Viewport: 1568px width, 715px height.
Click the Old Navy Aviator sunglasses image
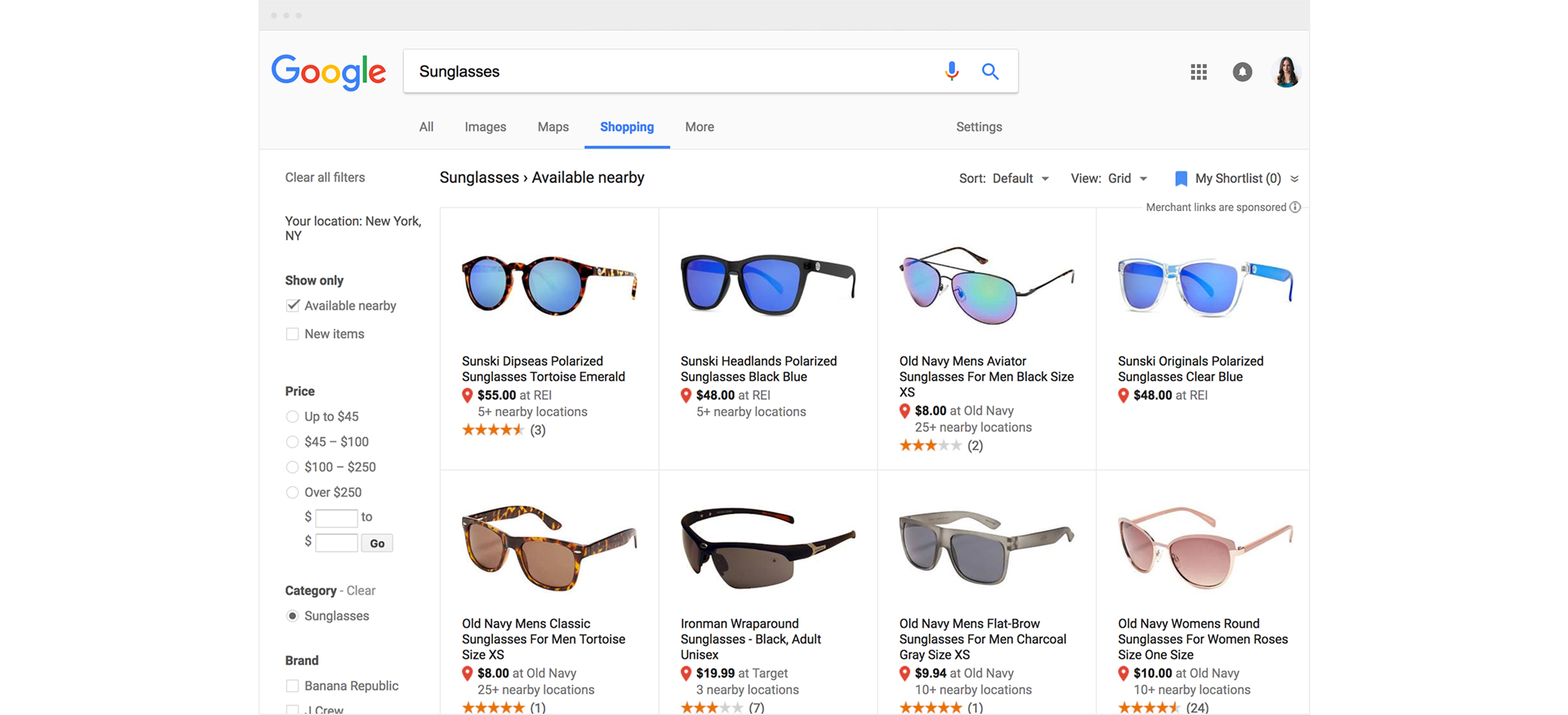tap(987, 285)
